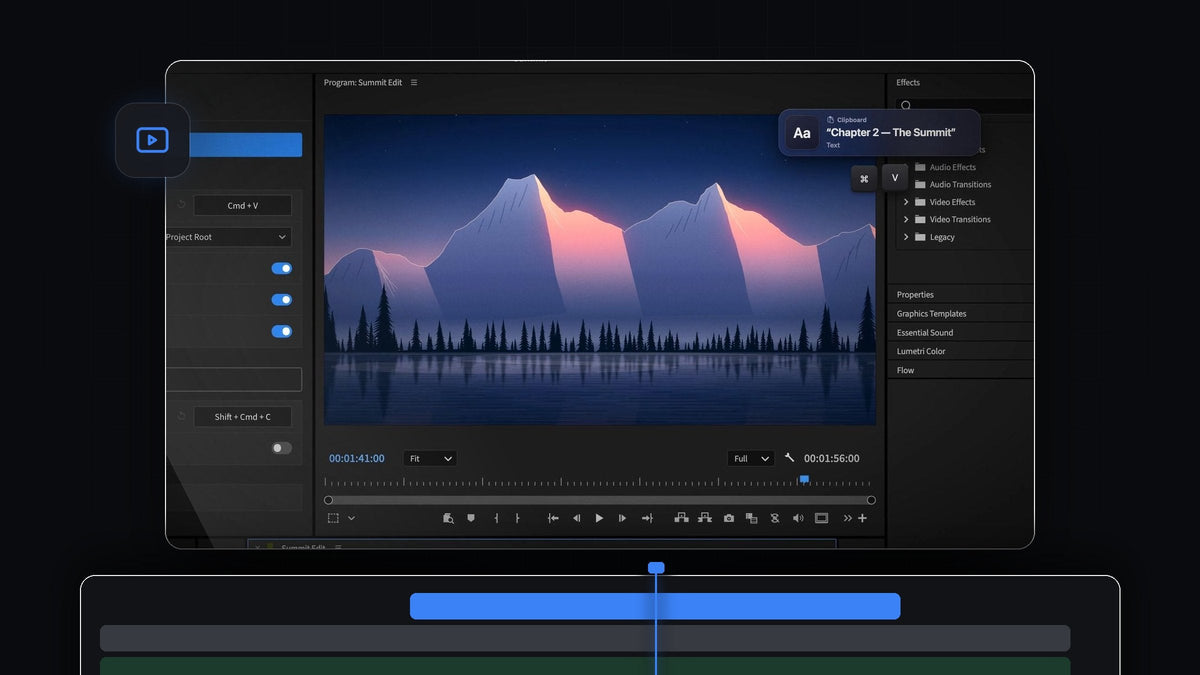Step back one frame

576,518
